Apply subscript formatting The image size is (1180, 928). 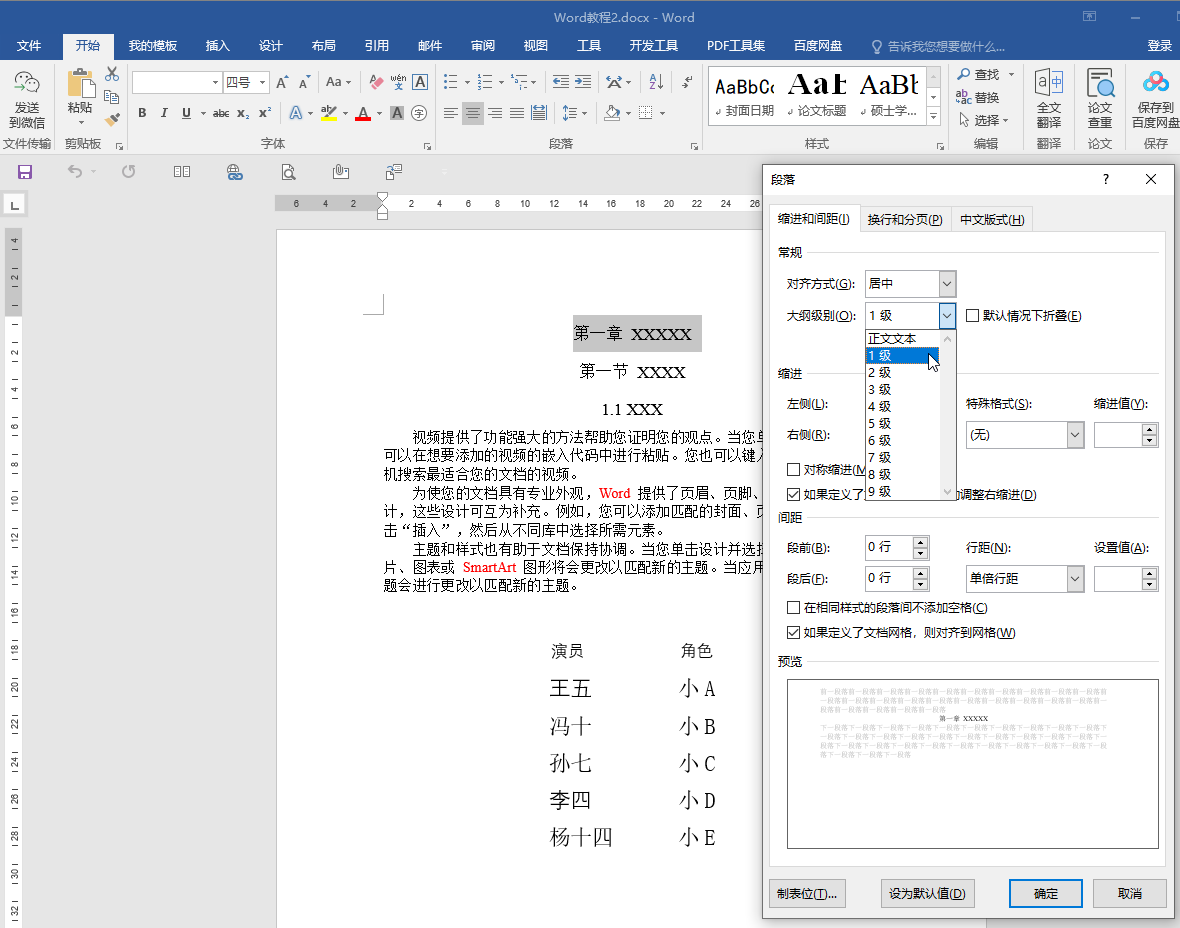coord(242,113)
